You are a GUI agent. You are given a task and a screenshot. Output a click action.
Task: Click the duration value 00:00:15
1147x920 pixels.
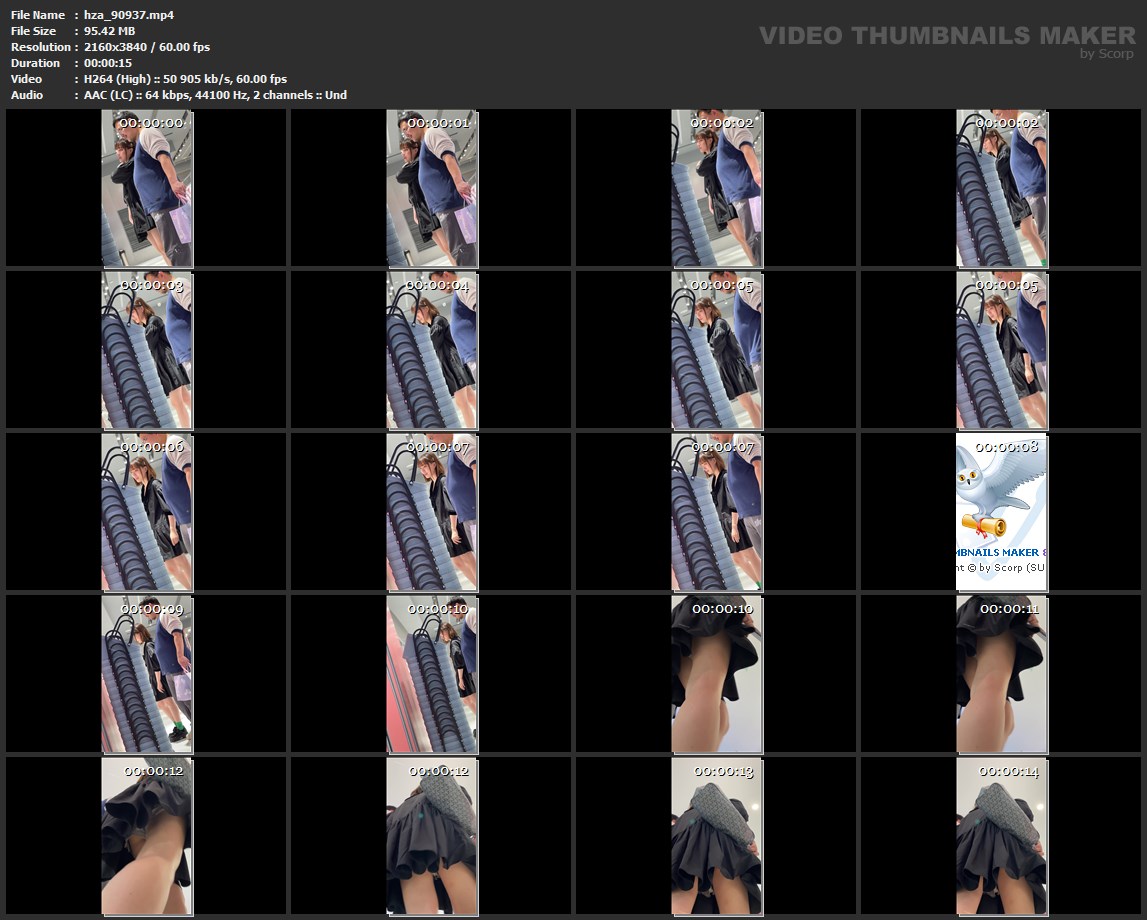tap(108, 63)
